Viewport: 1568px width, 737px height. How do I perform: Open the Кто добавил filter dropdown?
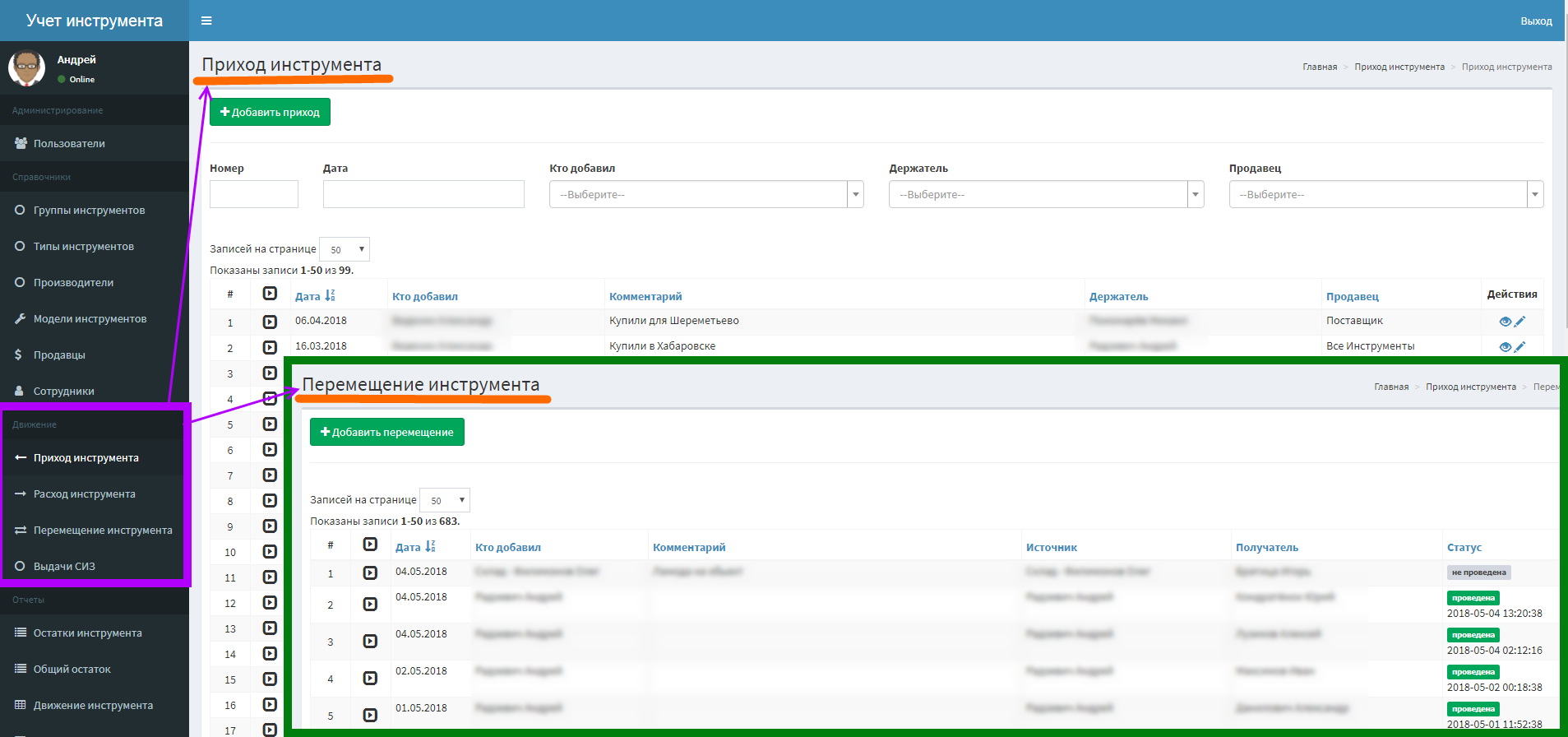706,194
